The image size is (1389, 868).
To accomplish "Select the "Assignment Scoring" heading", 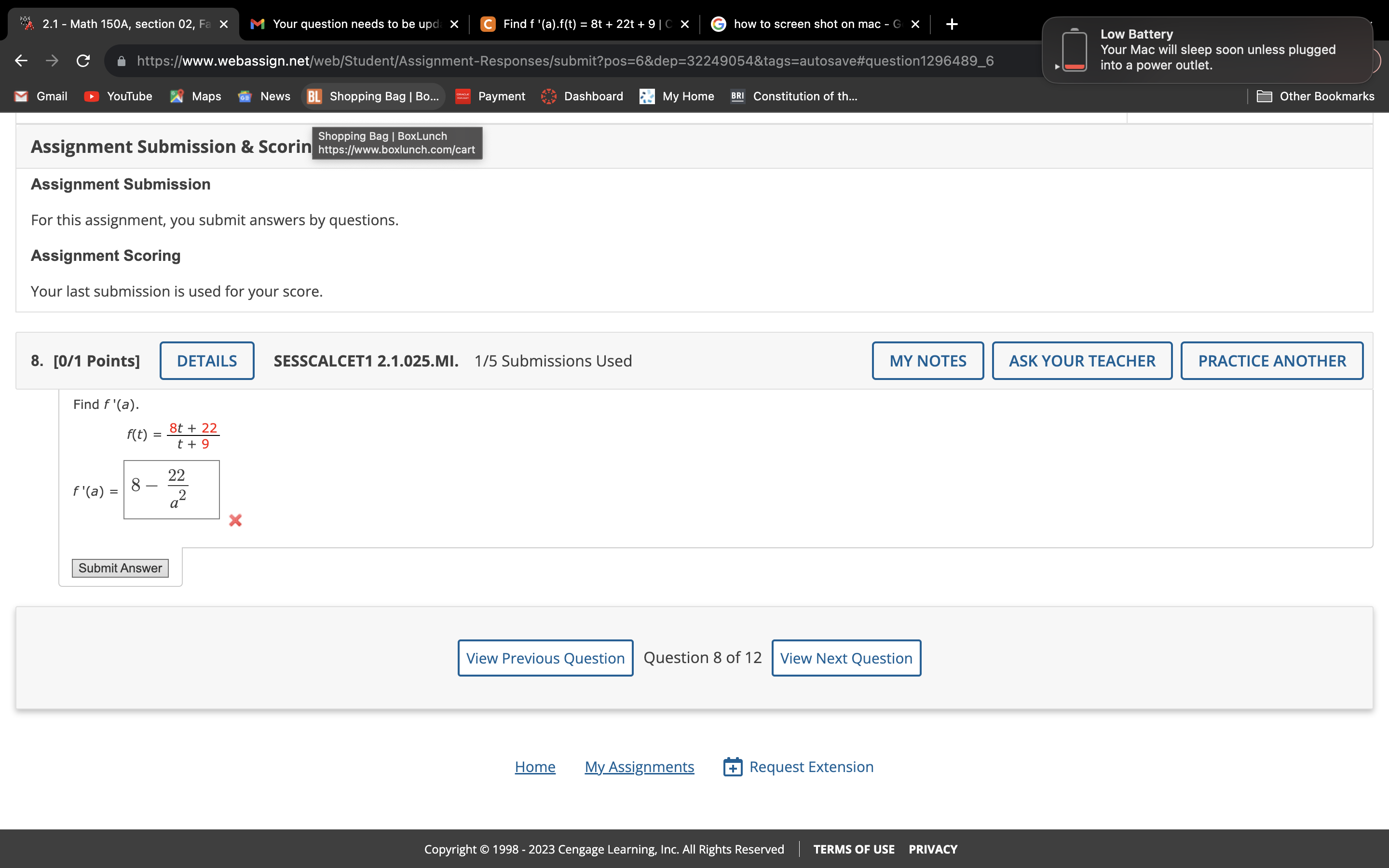I will tap(106, 256).
